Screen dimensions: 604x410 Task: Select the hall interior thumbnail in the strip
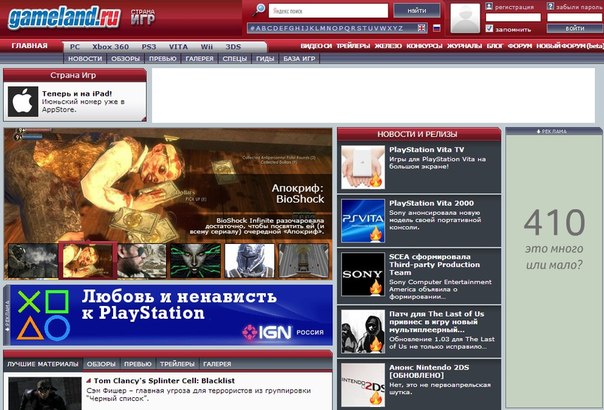tap(304, 260)
